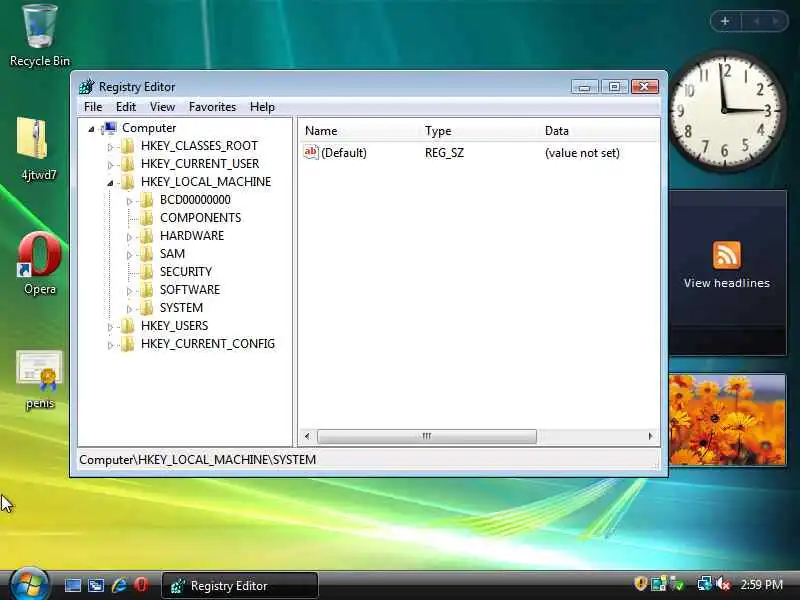Sort values by the Data column header

click(600, 131)
